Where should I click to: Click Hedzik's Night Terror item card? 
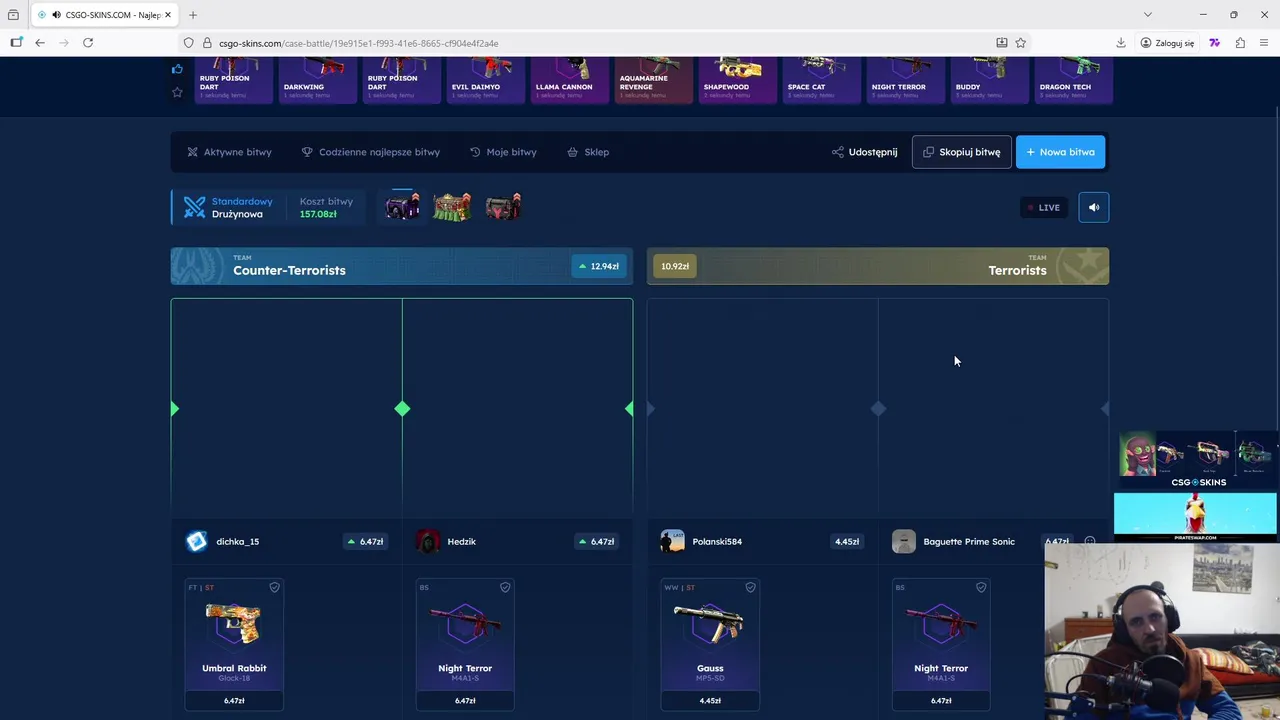465,645
